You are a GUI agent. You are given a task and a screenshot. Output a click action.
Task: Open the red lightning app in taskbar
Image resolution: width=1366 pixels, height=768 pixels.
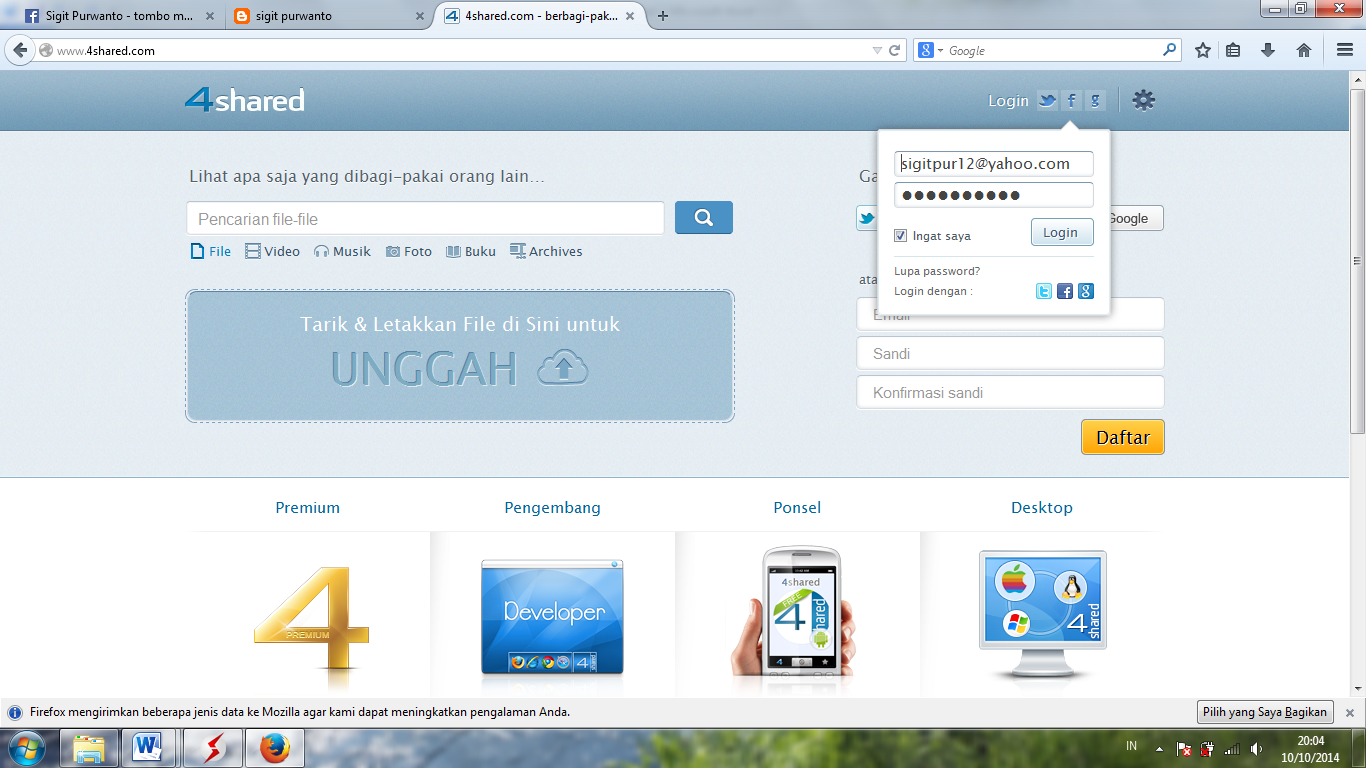[x=212, y=748]
